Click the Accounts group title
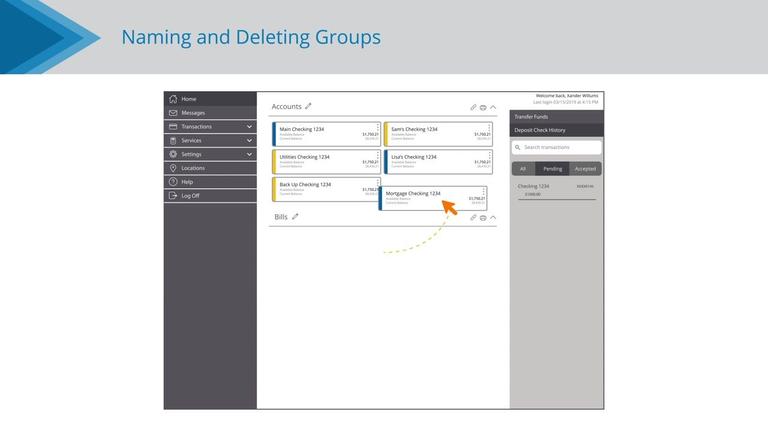Image resolution: width=768 pixels, height=432 pixels. click(287, 106)
